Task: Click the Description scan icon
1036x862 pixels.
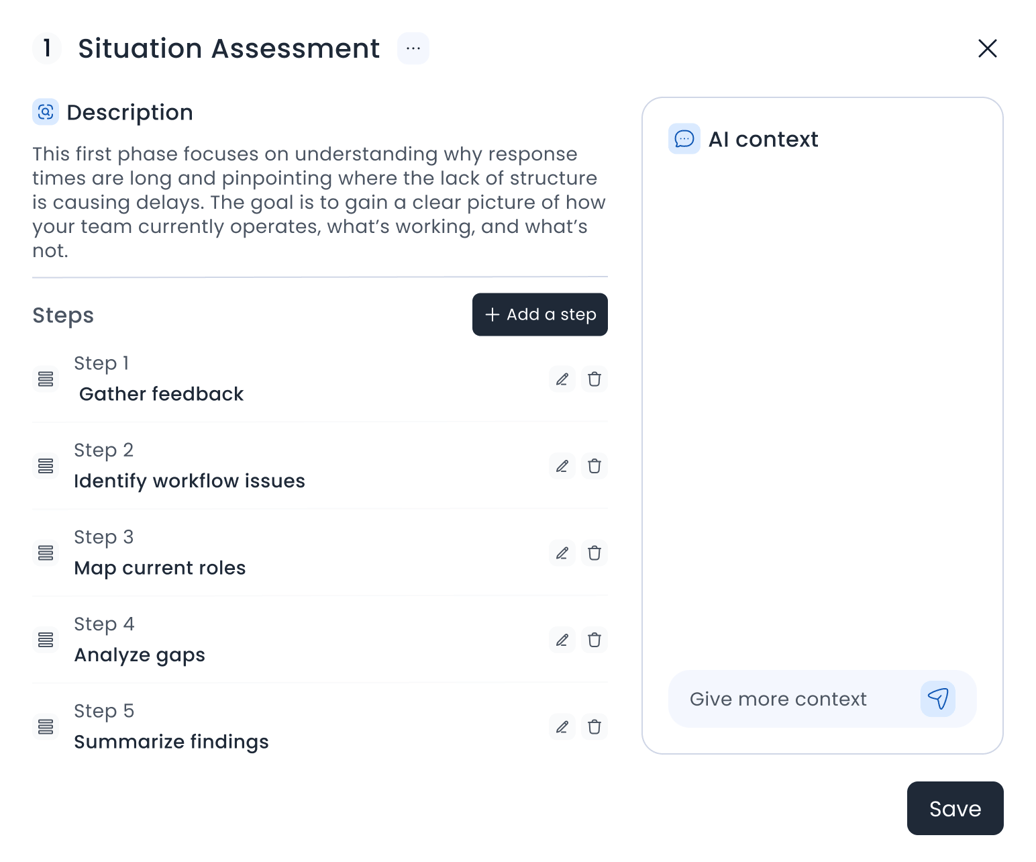Action: (45, 112)
